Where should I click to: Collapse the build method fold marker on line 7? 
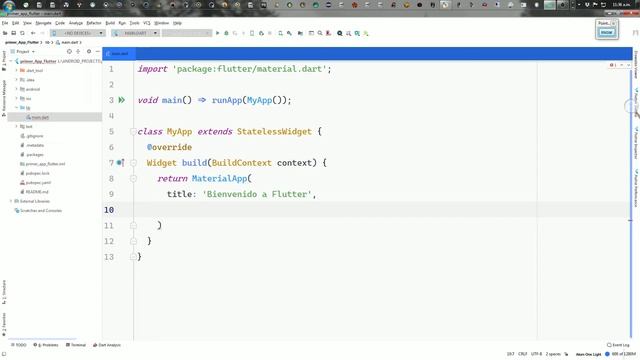pos(133,163)
